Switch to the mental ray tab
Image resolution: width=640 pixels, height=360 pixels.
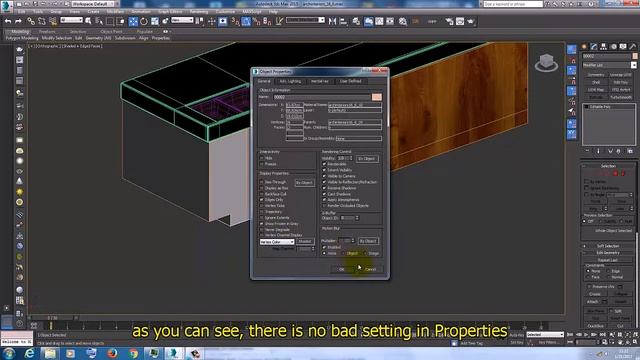pyautogui.click(x=320, y=81)
